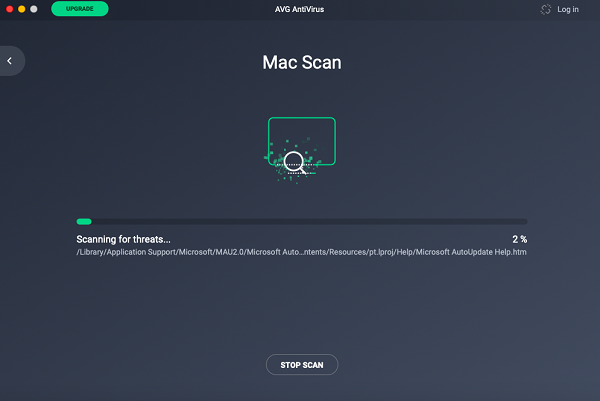Screen dimensions: 600x401
Task: Click the scanned file path text
Action: (302, 252)
